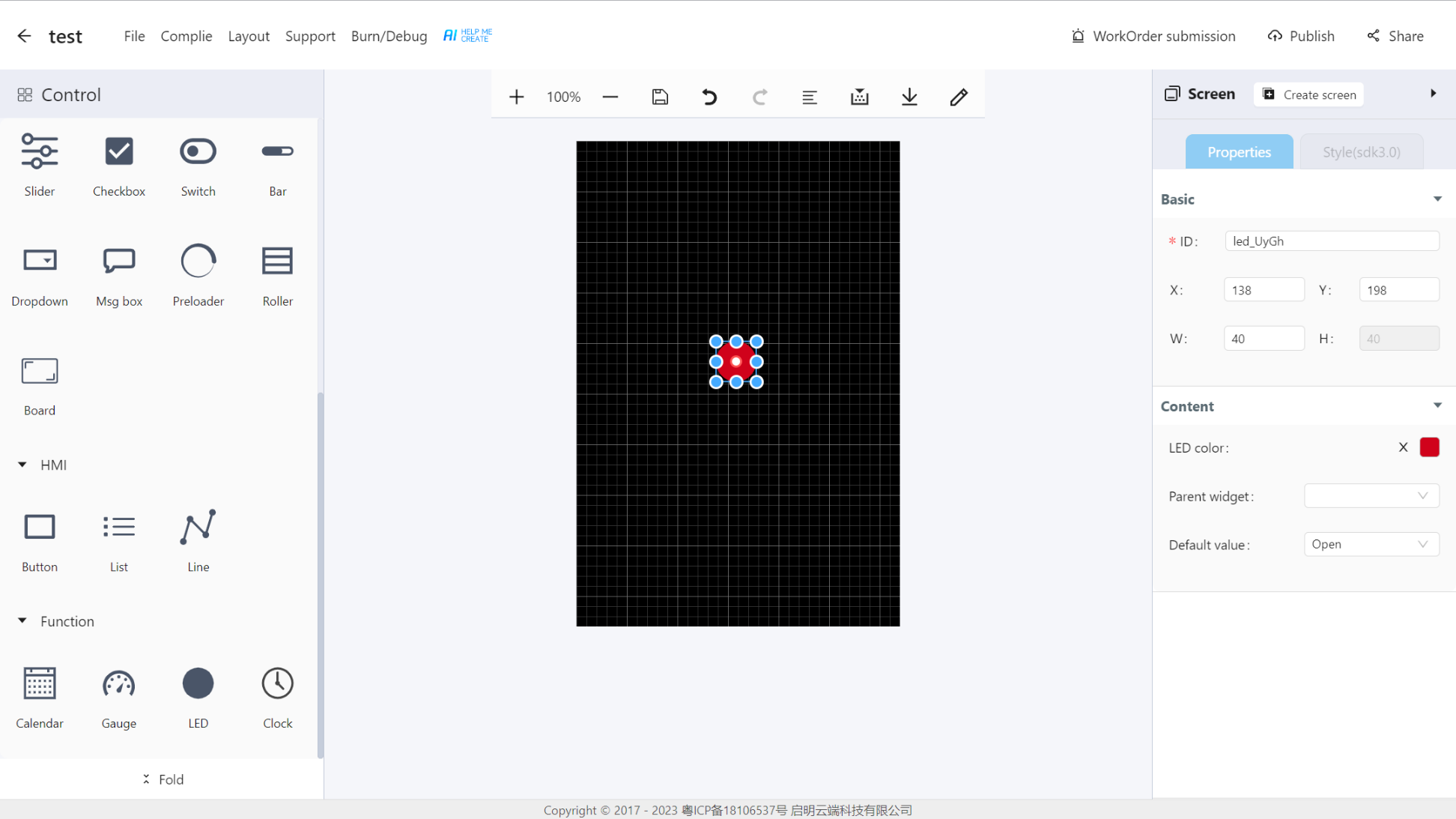Collapse the Function section
The width and height of the screenshot is (1456, 819).
coord(22,620)
